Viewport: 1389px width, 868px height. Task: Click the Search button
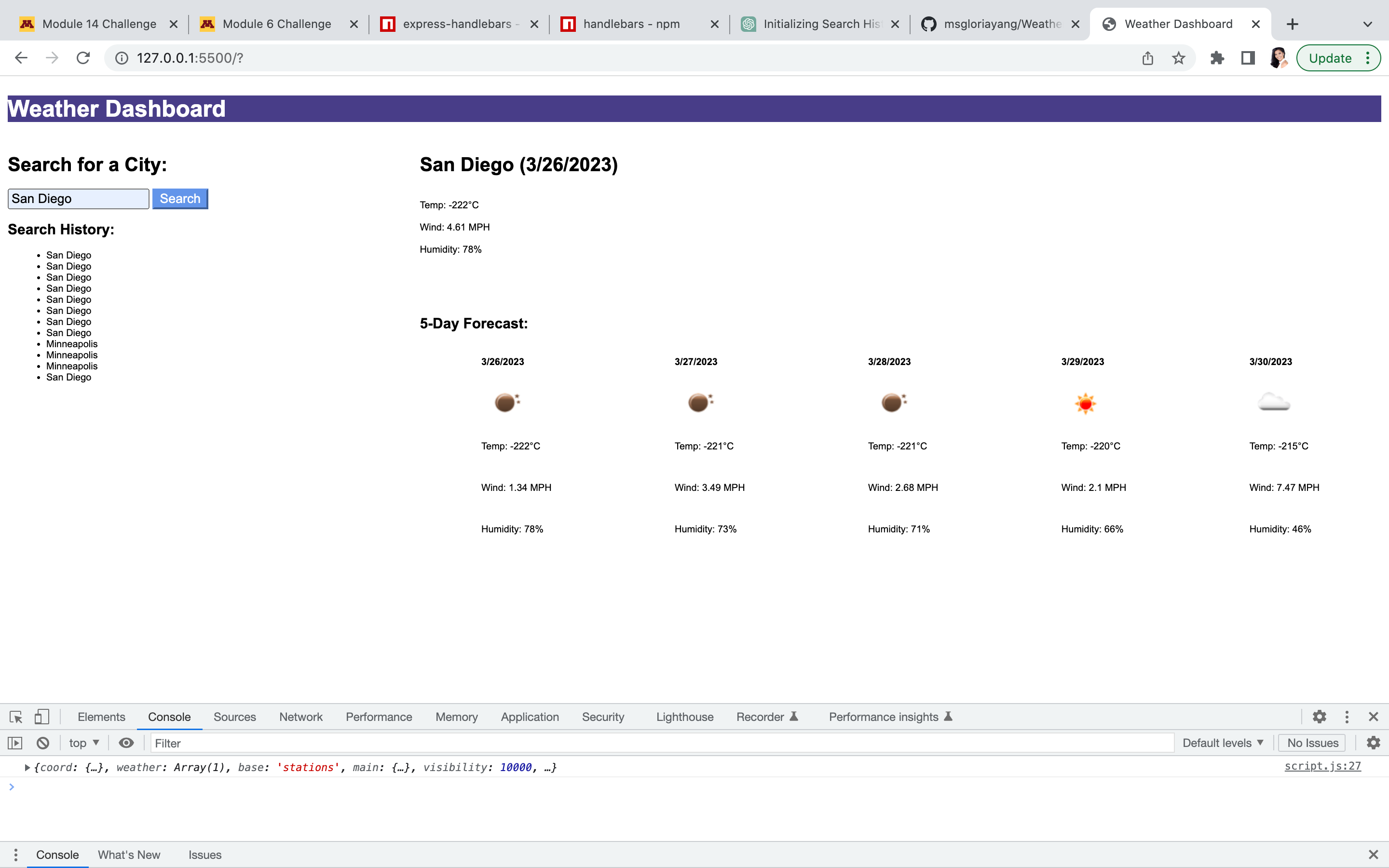(179, 198)
